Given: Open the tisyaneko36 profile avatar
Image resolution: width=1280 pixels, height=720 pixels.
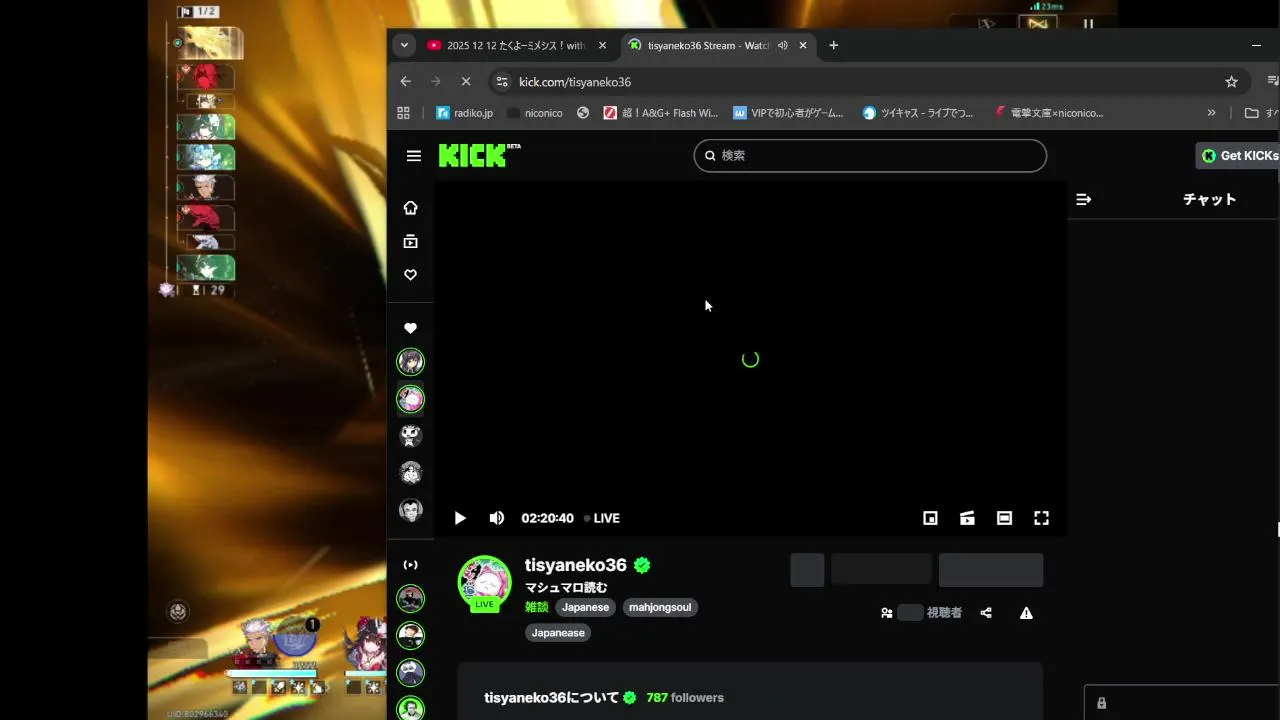Looking at the screenshot, I should 484,583.
